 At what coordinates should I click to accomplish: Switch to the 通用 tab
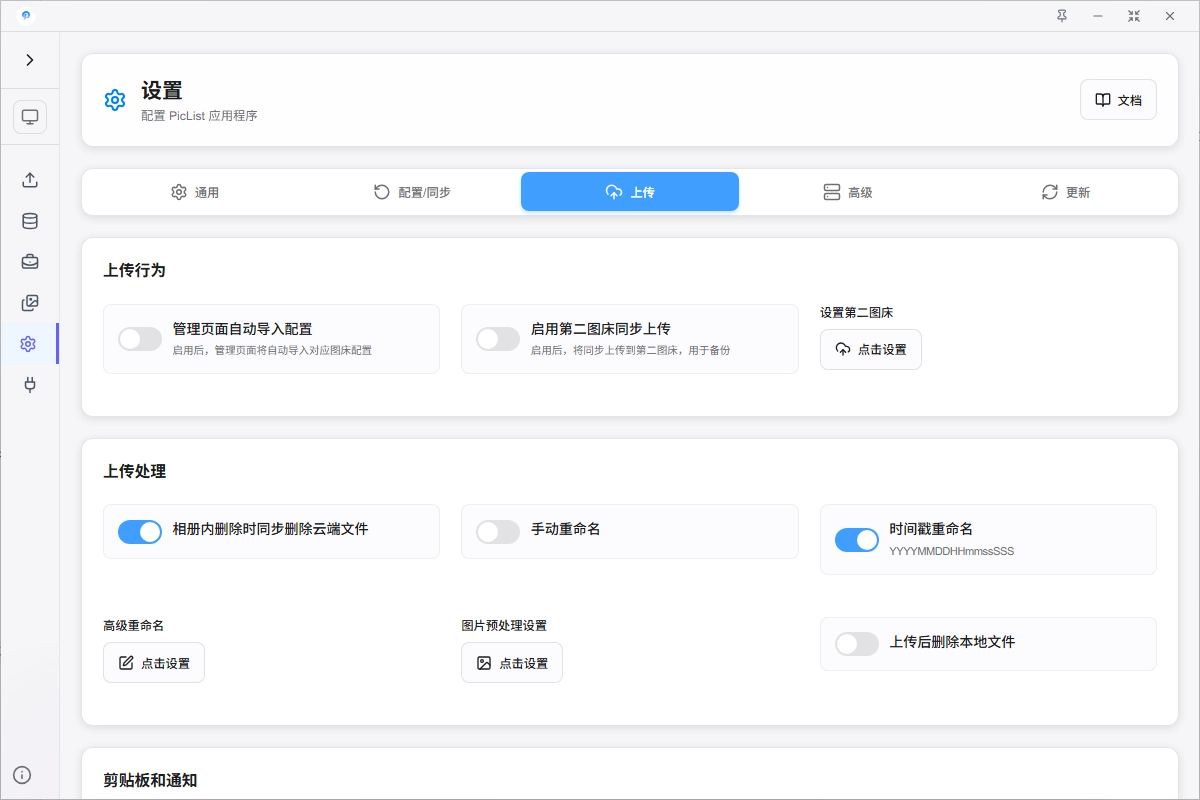[196, 192]
